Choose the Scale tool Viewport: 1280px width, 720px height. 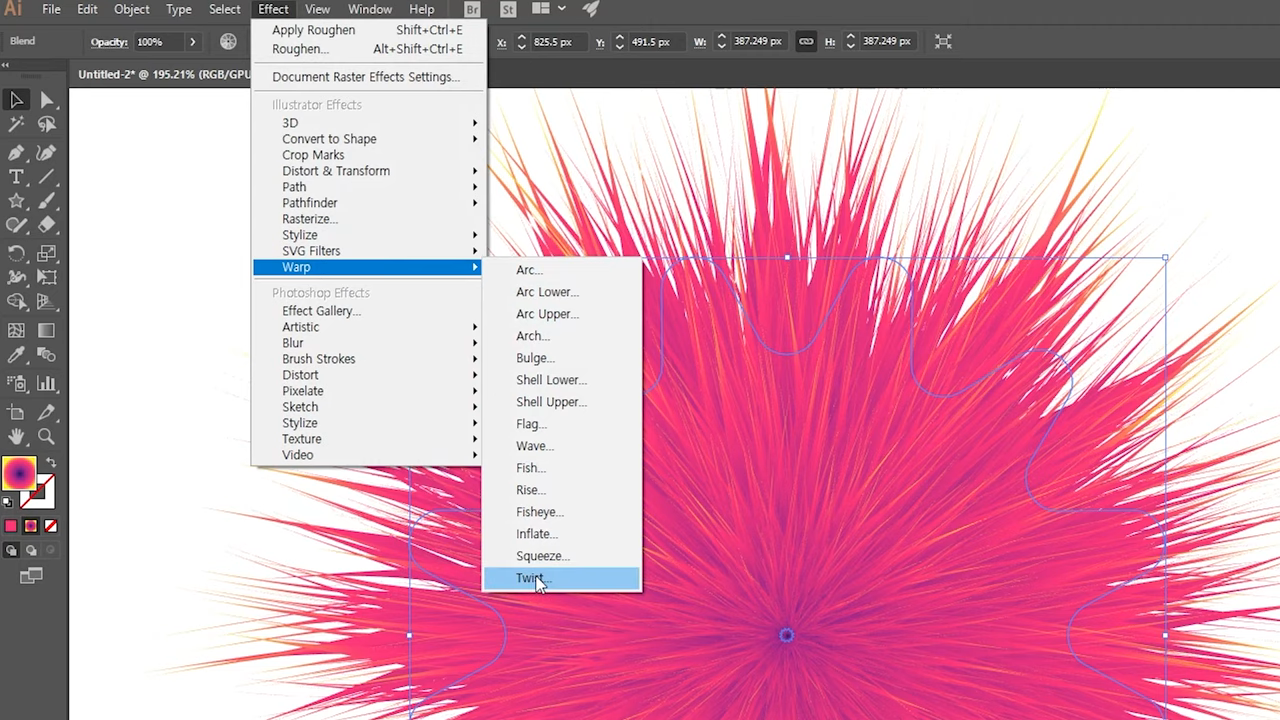47,254
